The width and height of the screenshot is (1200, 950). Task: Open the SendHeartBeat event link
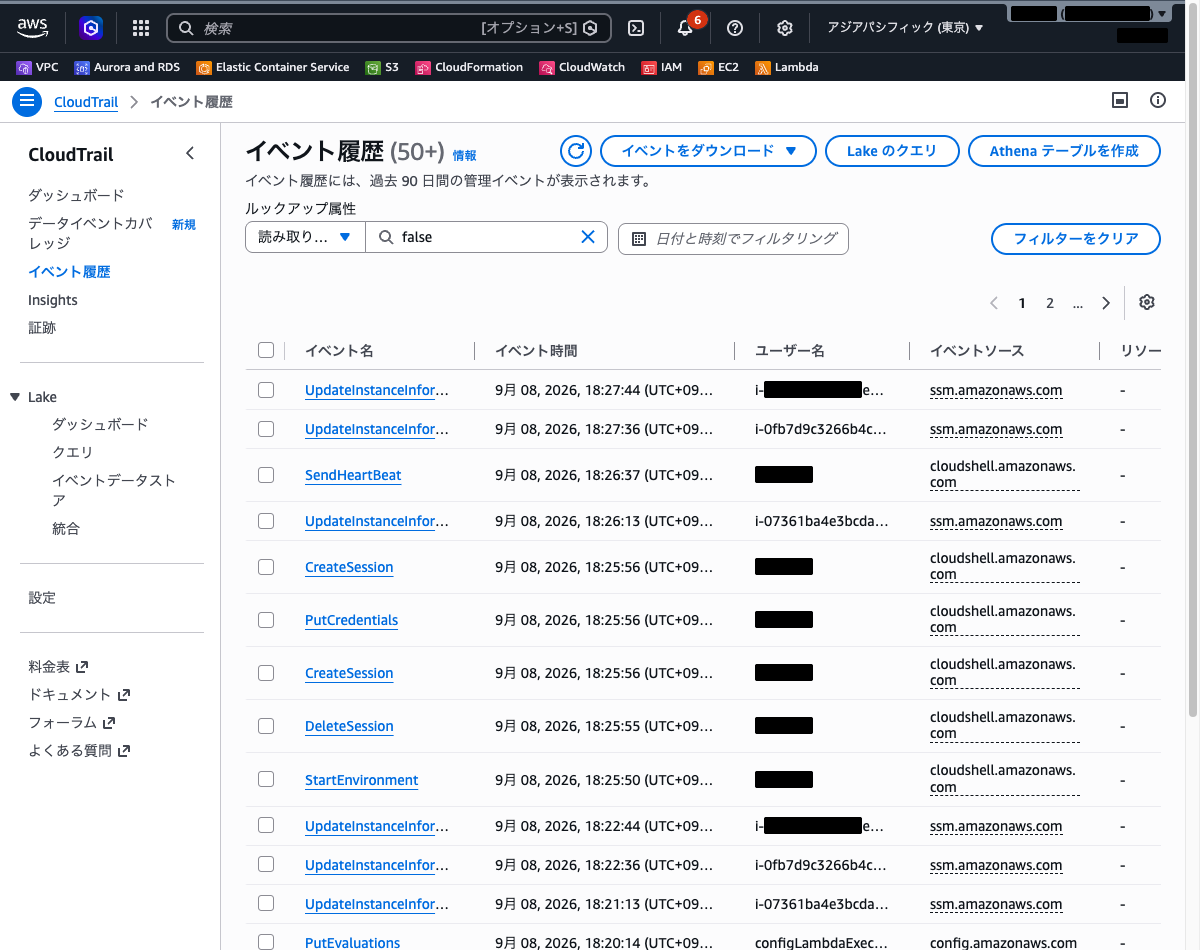pos(353,475)
